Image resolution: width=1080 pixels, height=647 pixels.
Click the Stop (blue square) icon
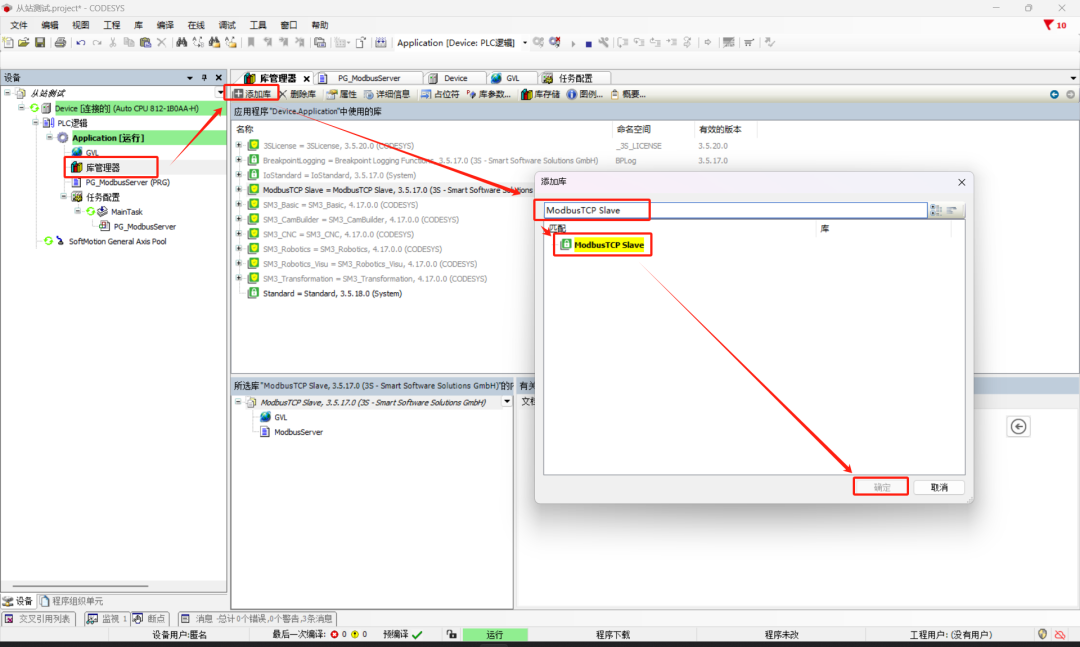pos(588,43)
